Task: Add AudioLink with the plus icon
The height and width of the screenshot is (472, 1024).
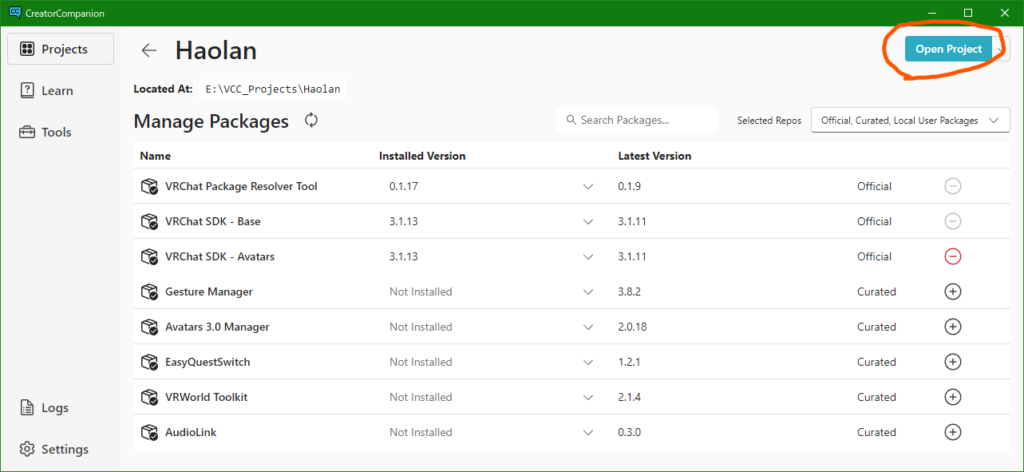Action: pyautogui.click(x=953, y=432)
